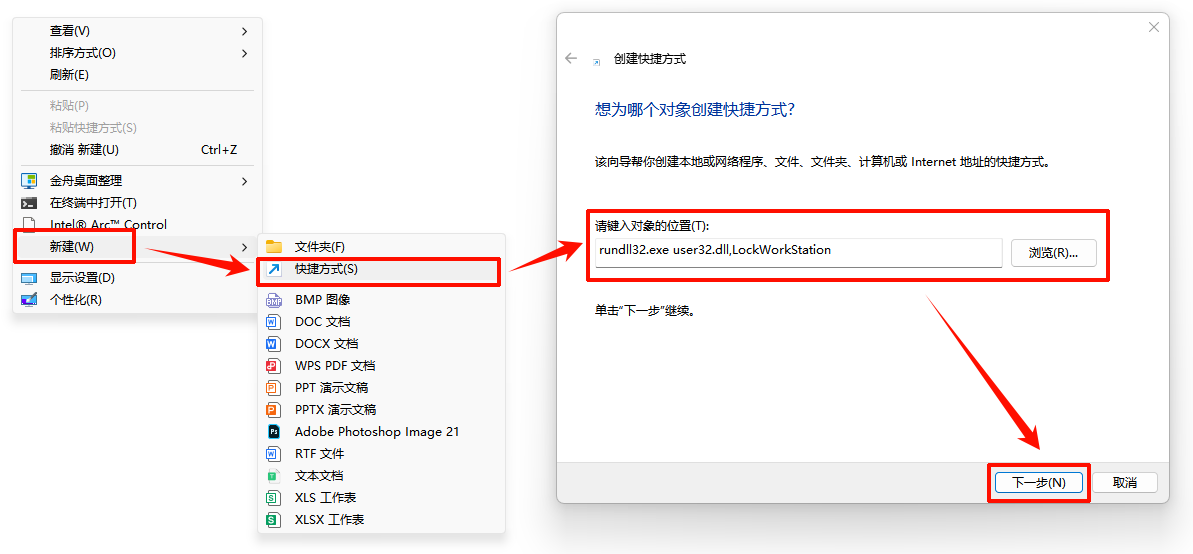The width and height of the screenshot is (1193, 554).
Task: Choose 粘贴(P) in context menu
Action: [138, 106]
